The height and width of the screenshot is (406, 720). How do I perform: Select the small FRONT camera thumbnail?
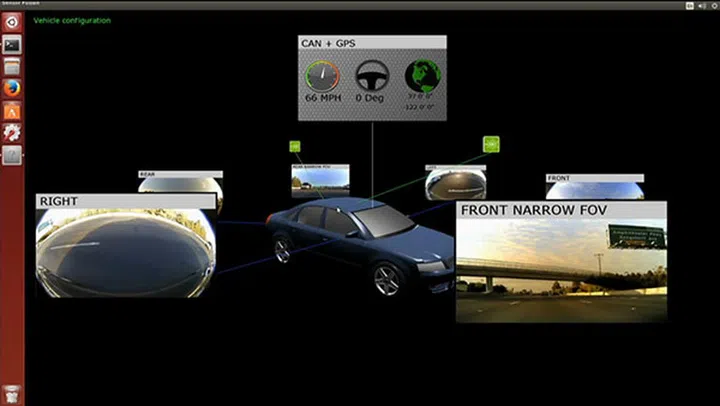(594, 189)
